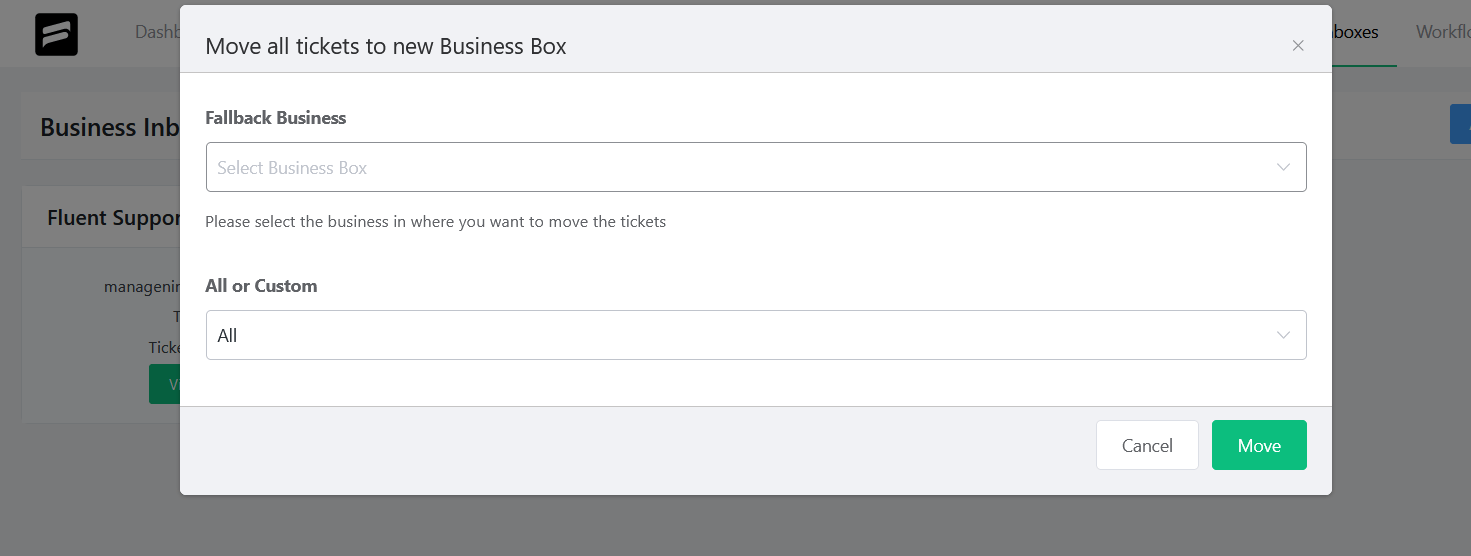Image resolution: width=1471 pixels, height=556 pixels.
Task: Click the Fluent Support logo icon
Action: click(x=56, y=34)
